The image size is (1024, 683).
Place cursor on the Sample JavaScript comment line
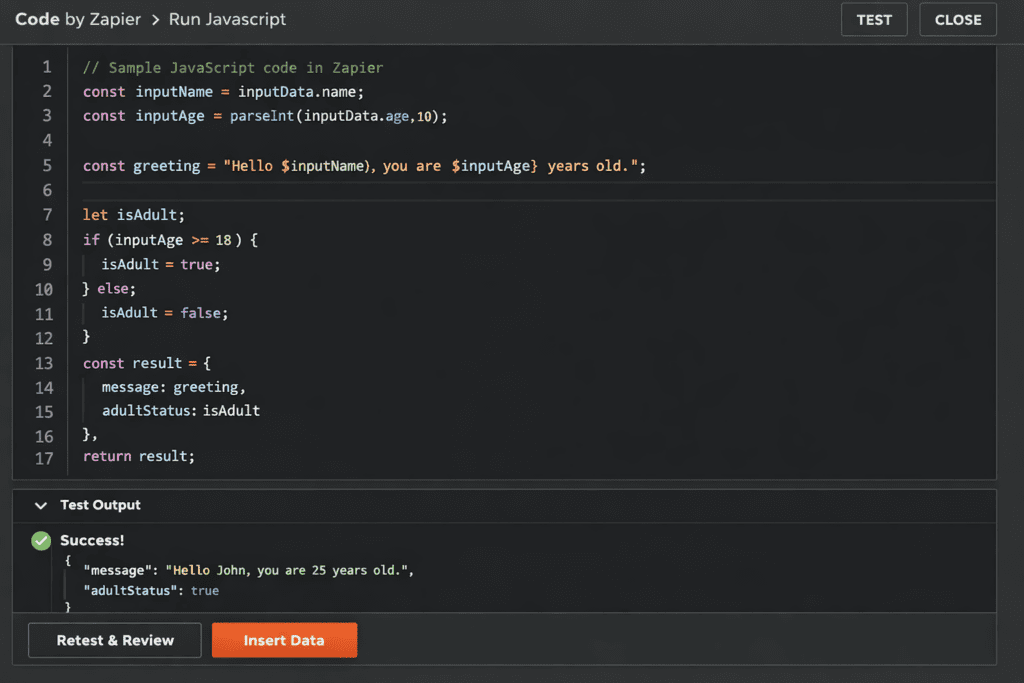[x=233, y=67]
